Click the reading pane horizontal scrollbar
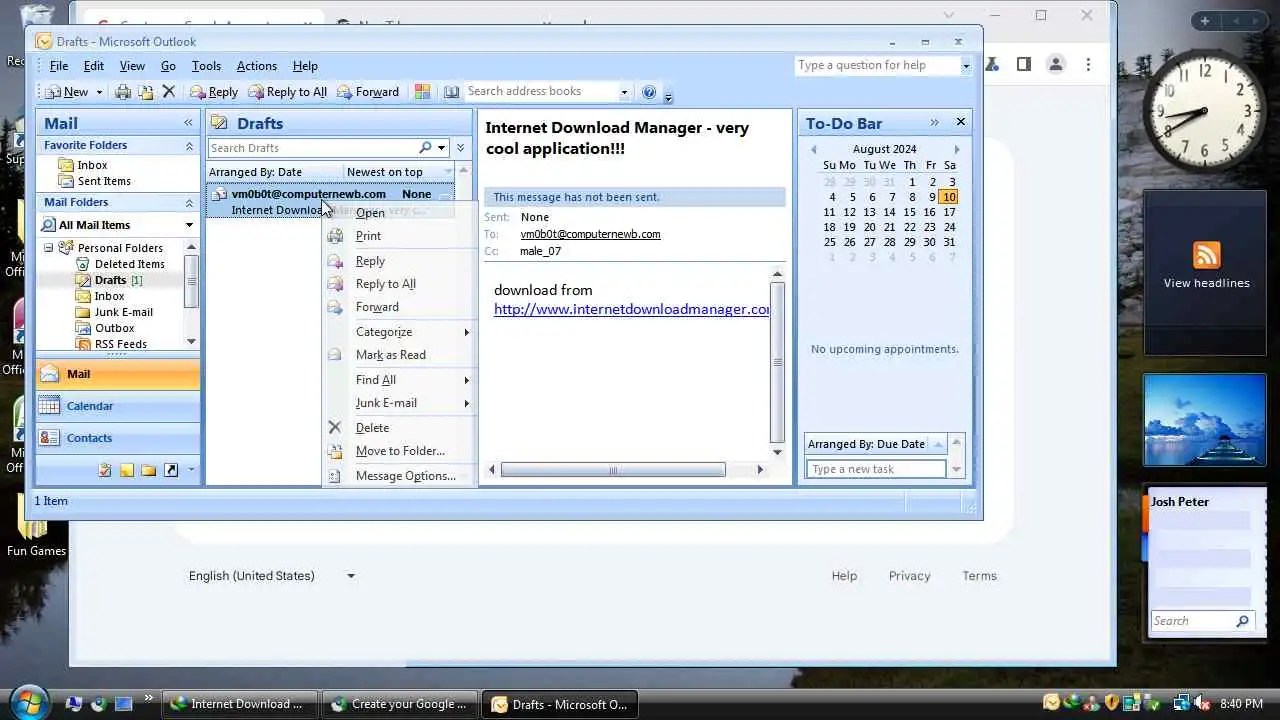The image size is (1280, 720). [x=613, y=469]
